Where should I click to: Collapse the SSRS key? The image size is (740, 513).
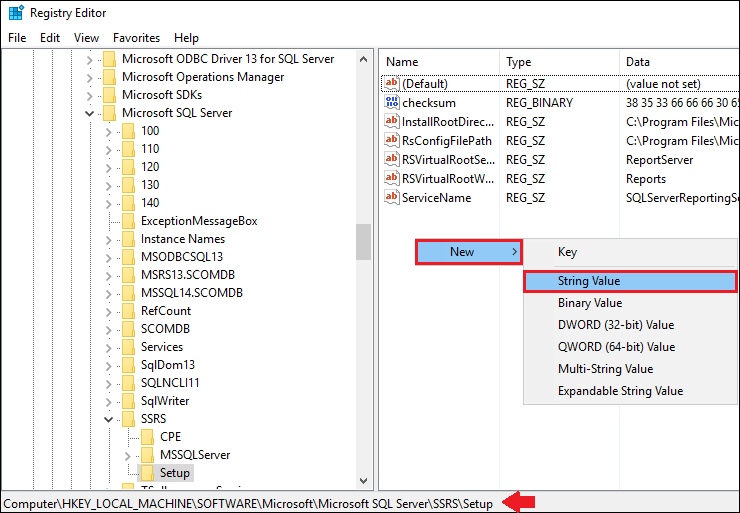(x=108, y=419)
